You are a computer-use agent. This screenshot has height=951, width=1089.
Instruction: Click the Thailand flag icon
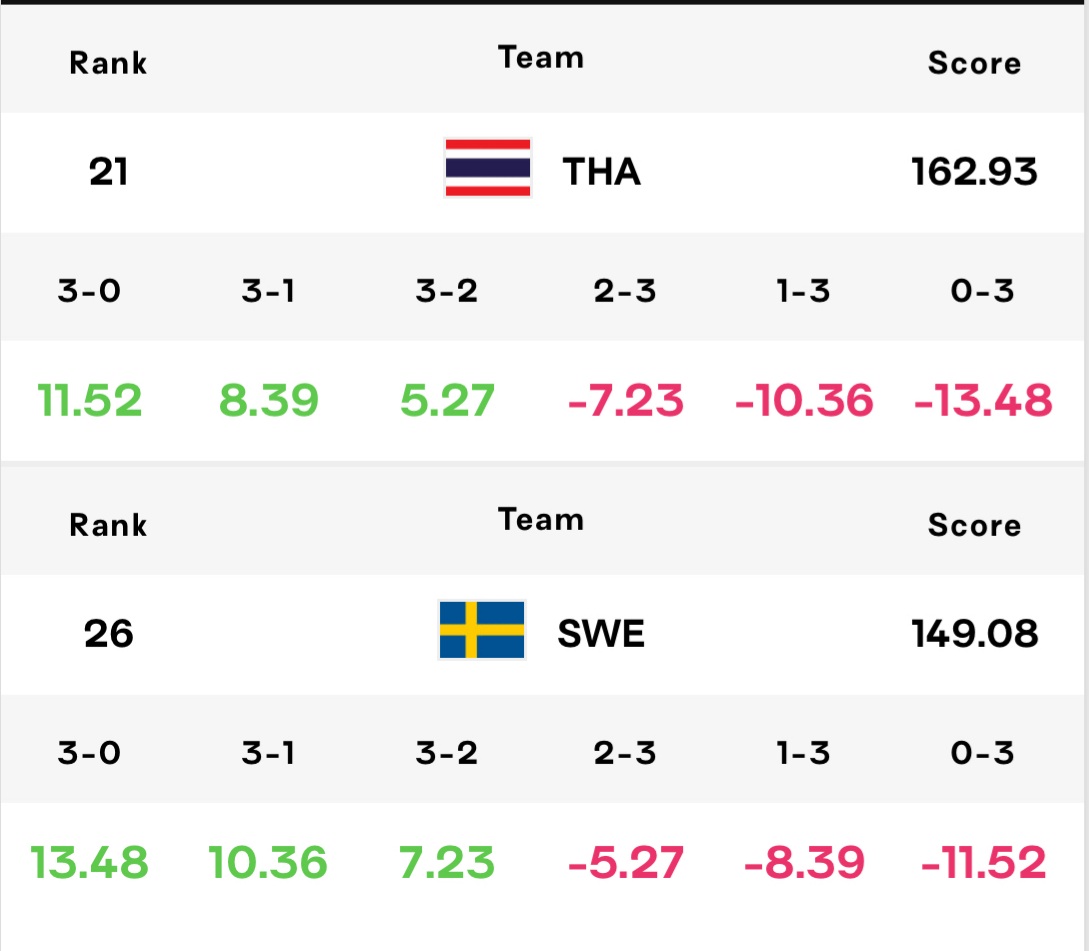488,168
